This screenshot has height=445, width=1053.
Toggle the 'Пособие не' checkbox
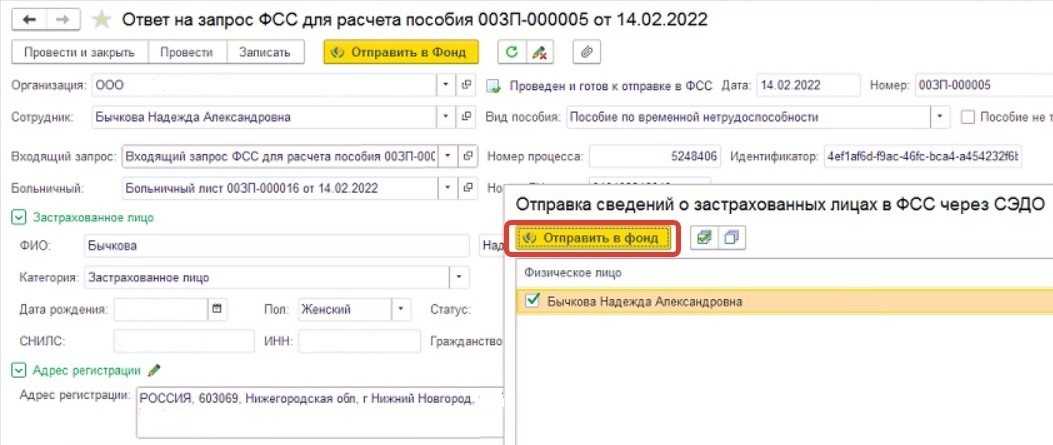click(x=967, y=117)
